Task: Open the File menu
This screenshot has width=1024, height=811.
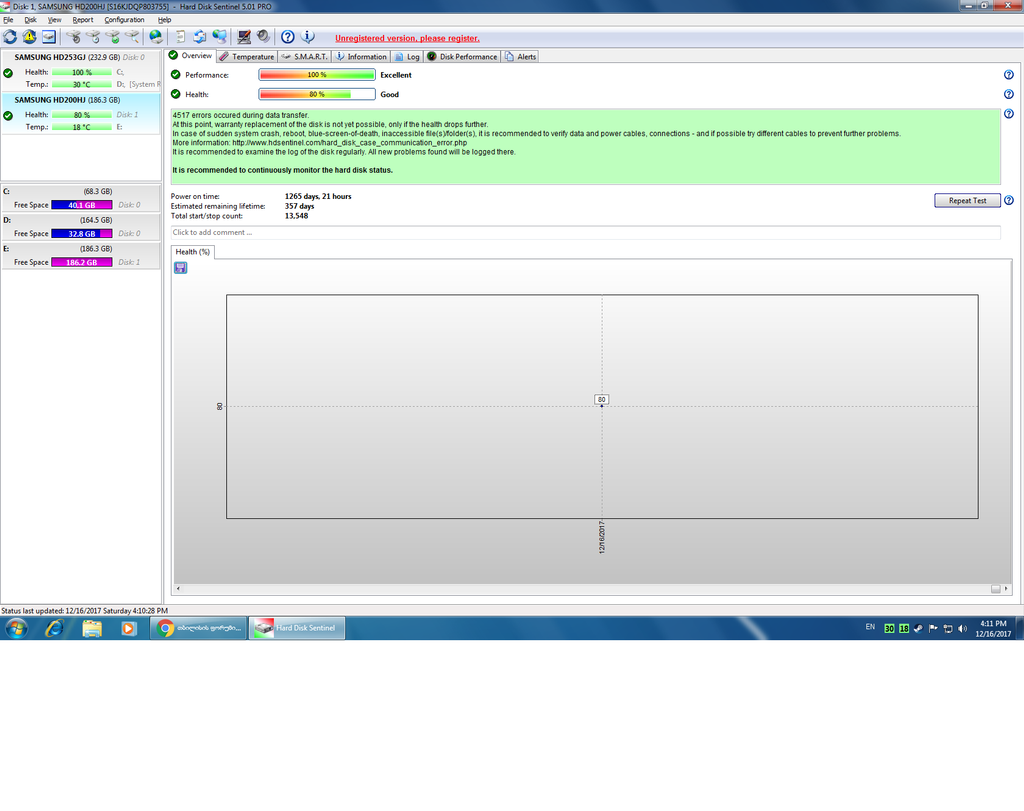Action: (x=8, y=20)
